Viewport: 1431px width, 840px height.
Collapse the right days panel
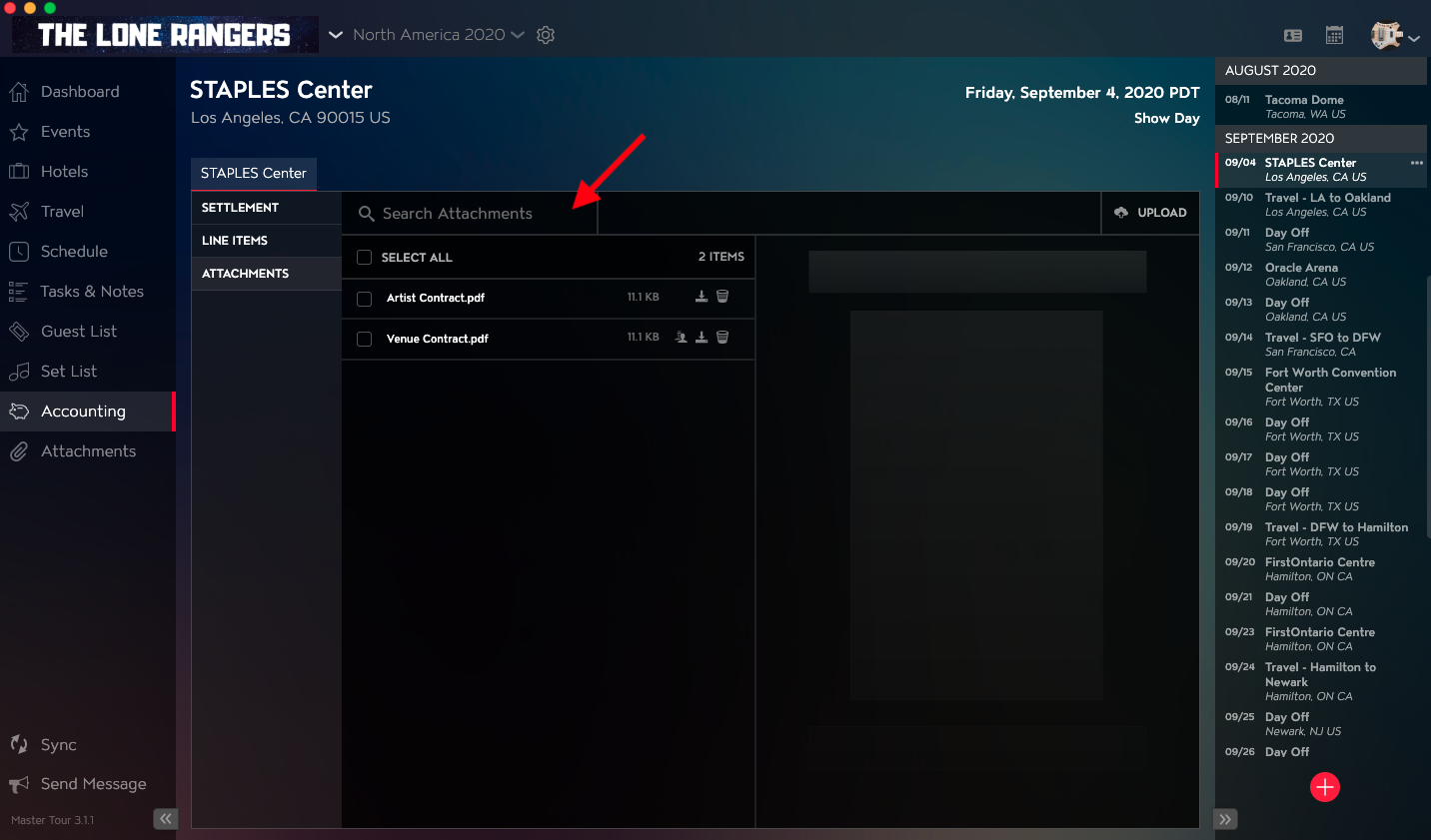tap(1226, 819)
